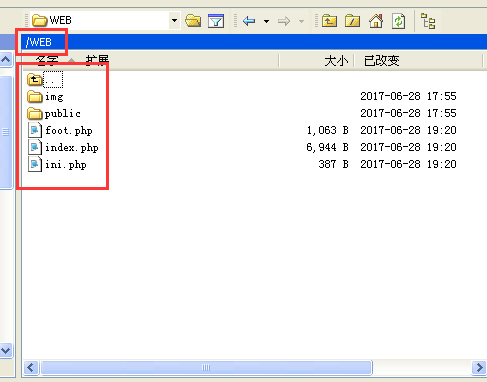Viewport: 487px width, 382px height.
Task: Refresh the directory listing
Action: coord(399,21)
